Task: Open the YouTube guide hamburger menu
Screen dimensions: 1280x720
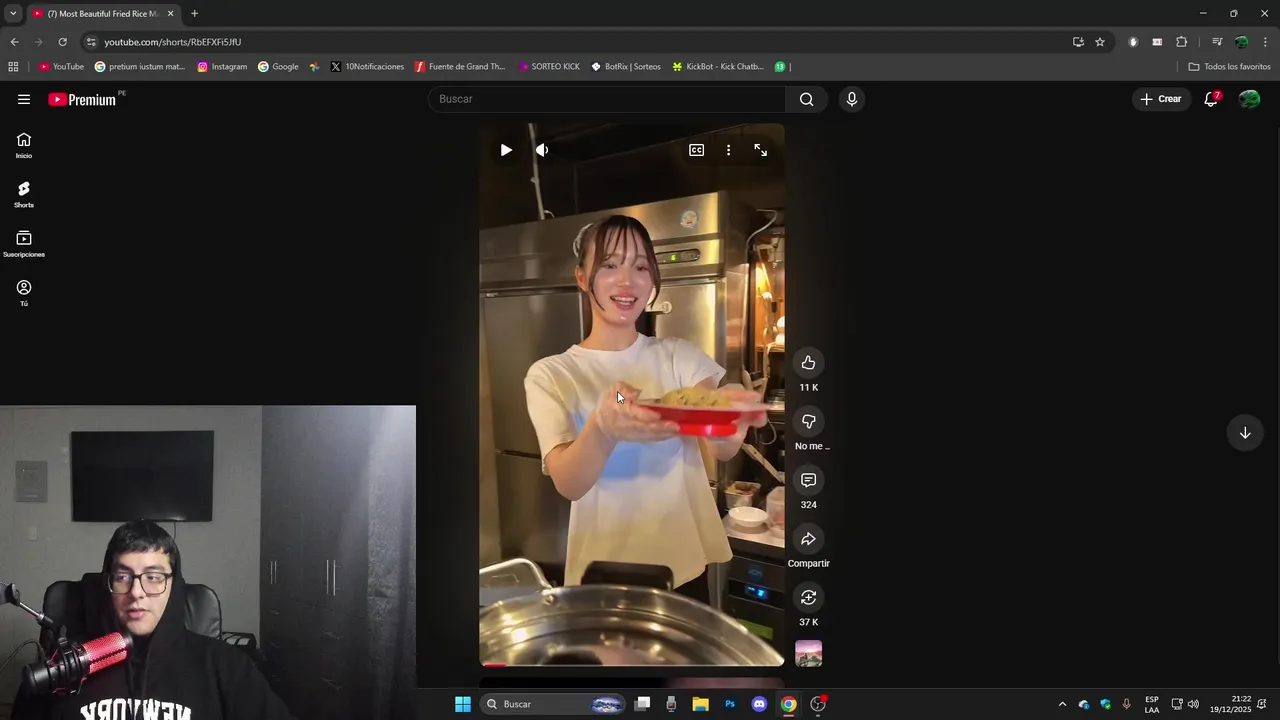Action: click(24, 99)
